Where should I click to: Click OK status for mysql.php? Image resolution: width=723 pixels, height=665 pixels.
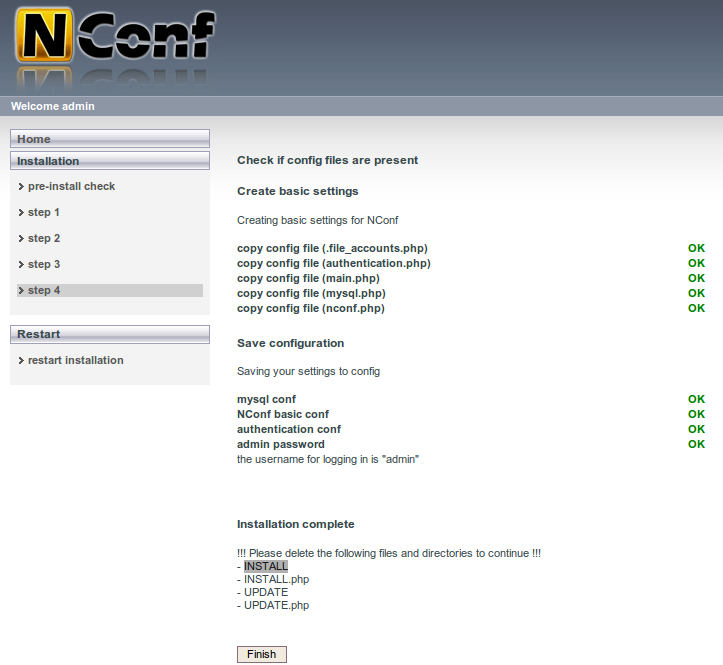click(x=696, y=293)
